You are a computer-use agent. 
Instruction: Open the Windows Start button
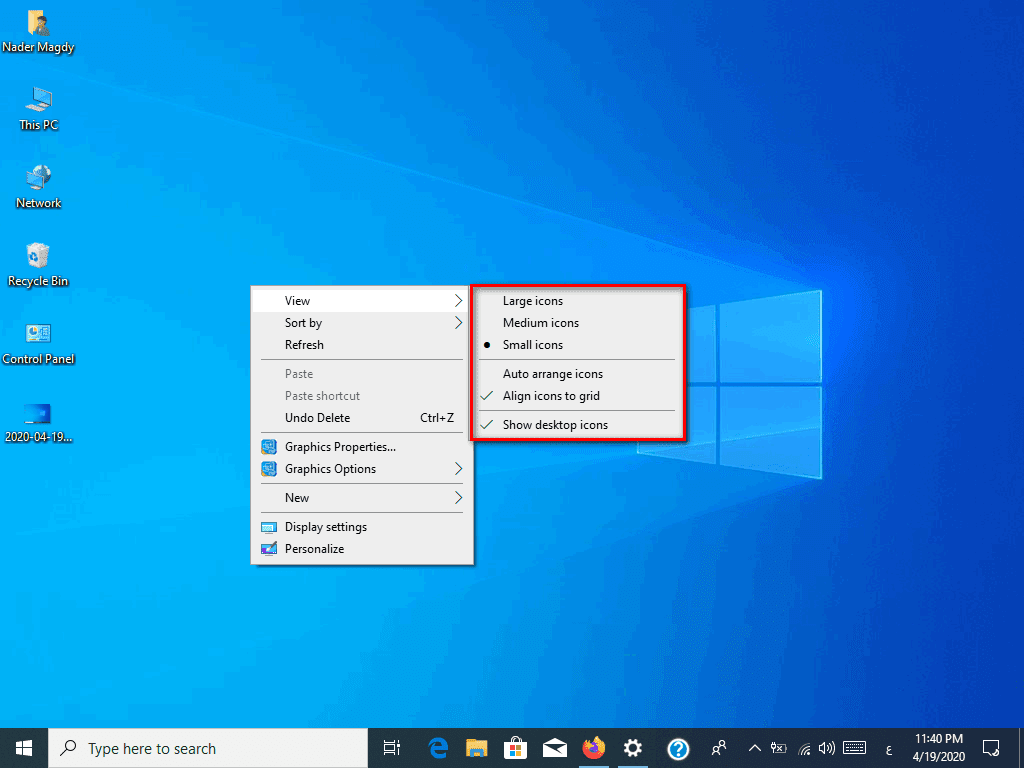[x=24, y=748]
